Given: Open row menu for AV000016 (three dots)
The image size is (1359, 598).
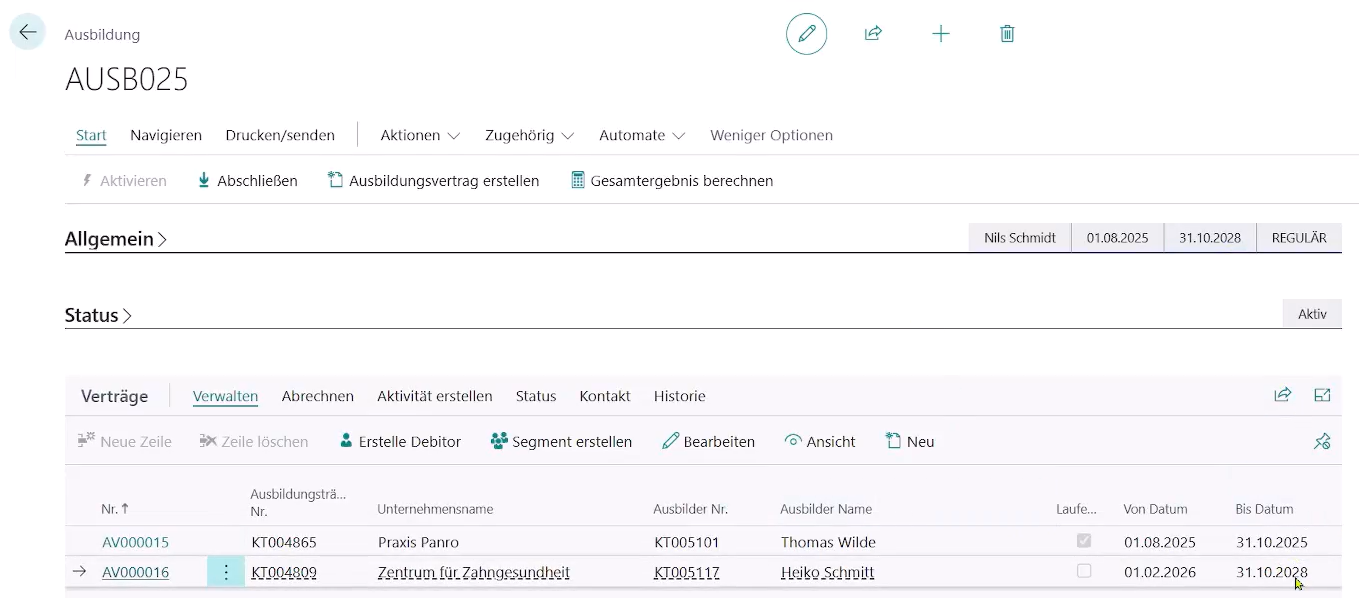Looking at the screenshot, I should (x=226, y=572).
